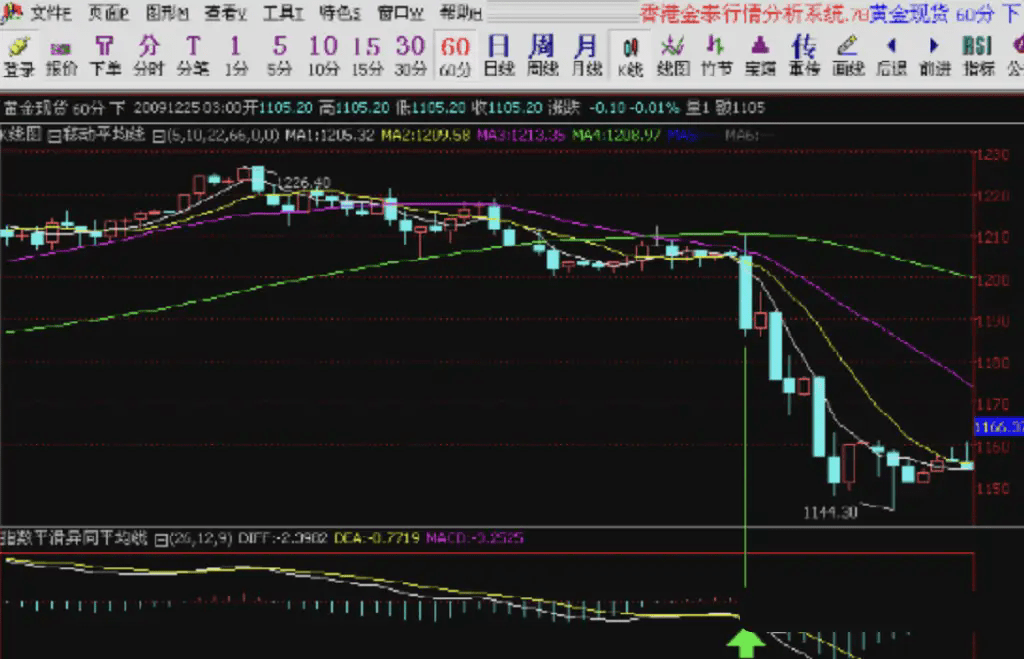This screenshot has width=1024, height=659.
Task: Switch to 日线 daily chart
Action: click(499, 56)
